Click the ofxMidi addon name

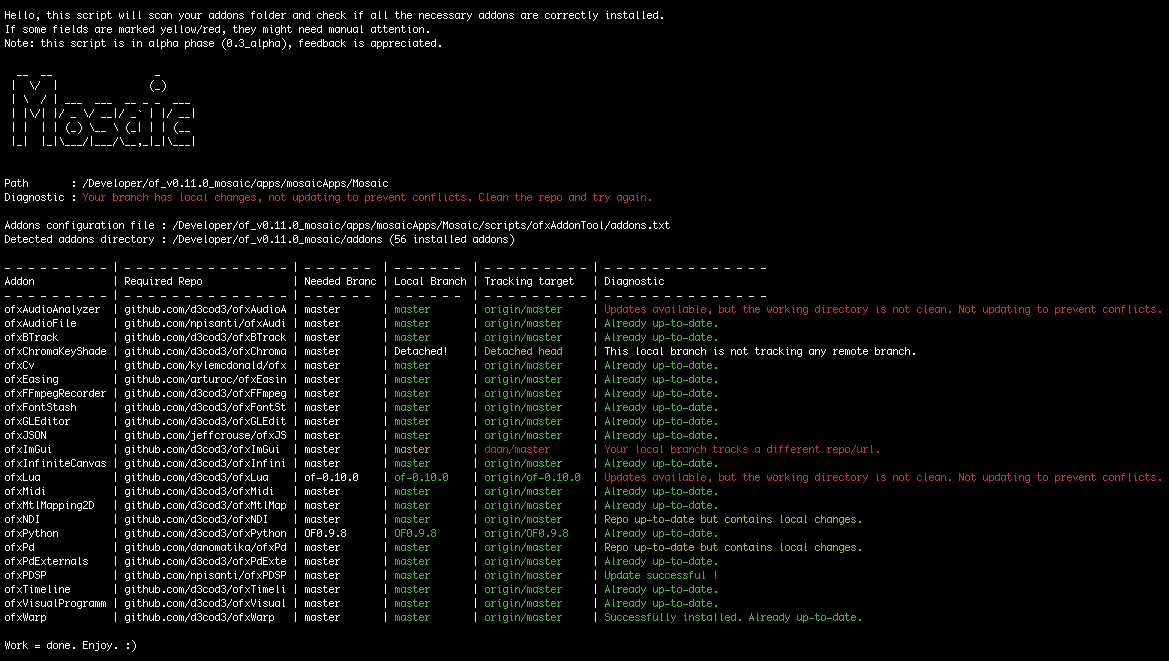pyautogui.click(x=25, y=491)
